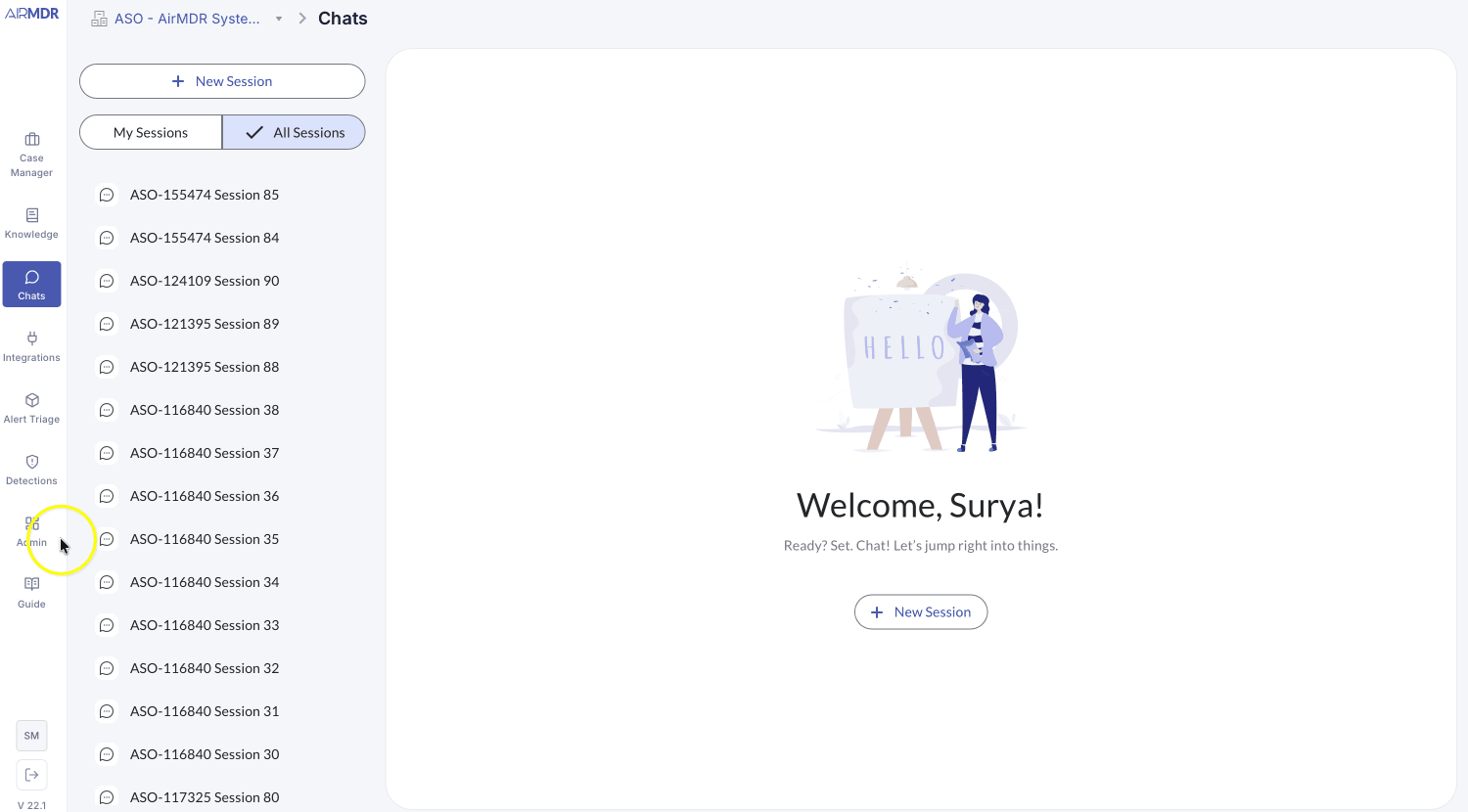Select the Chats sidebar icon
Screen dimensions: 1468x812
[31, 284]
